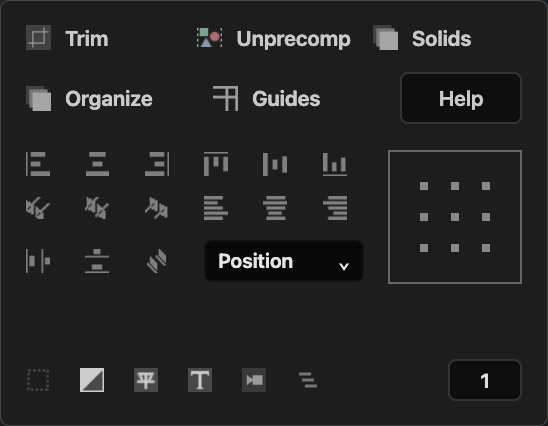
Task: Toggle the dotted selection bounds option
Action: pos(38,380)
